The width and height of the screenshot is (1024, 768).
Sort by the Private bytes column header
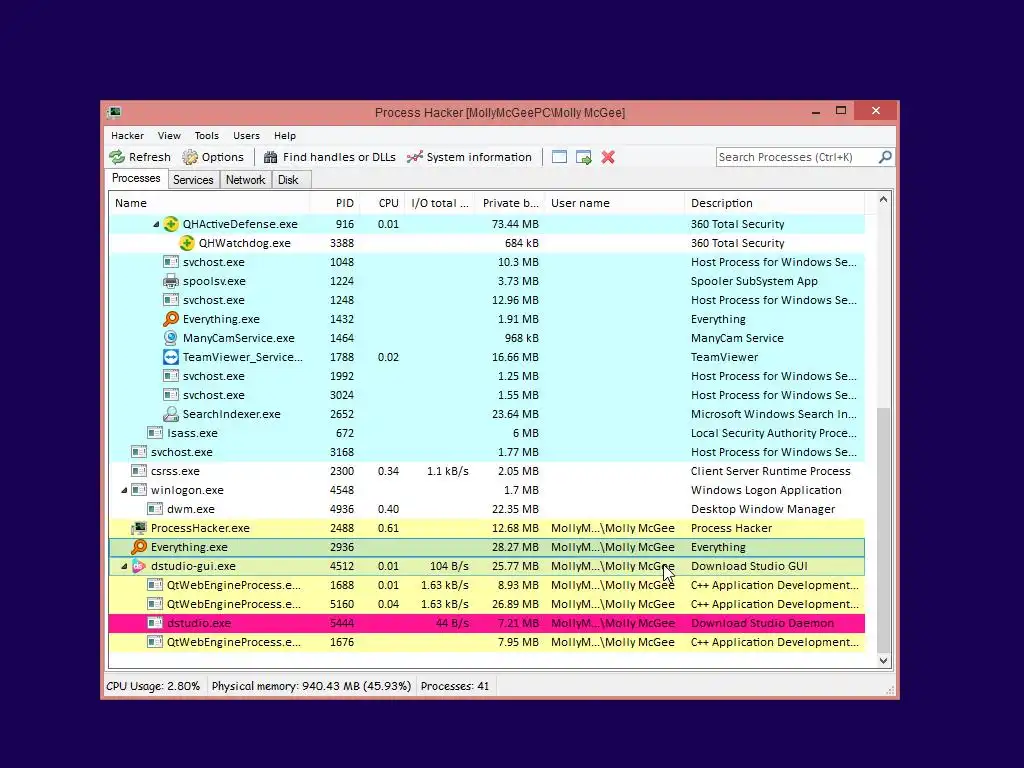(x=509, y=203)
